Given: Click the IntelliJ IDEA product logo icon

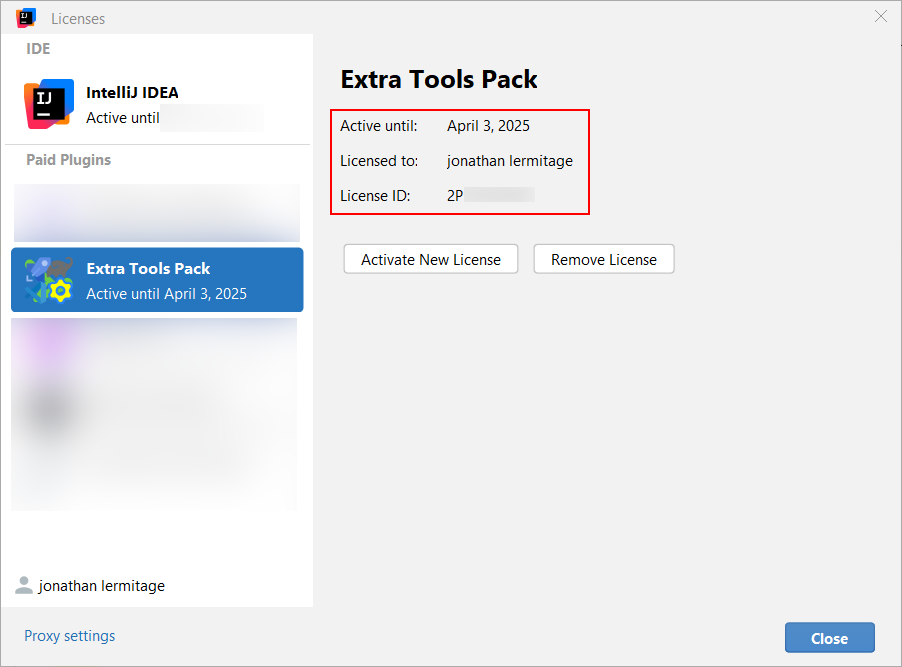Looking at the screenshot, I should coord(49,104).
